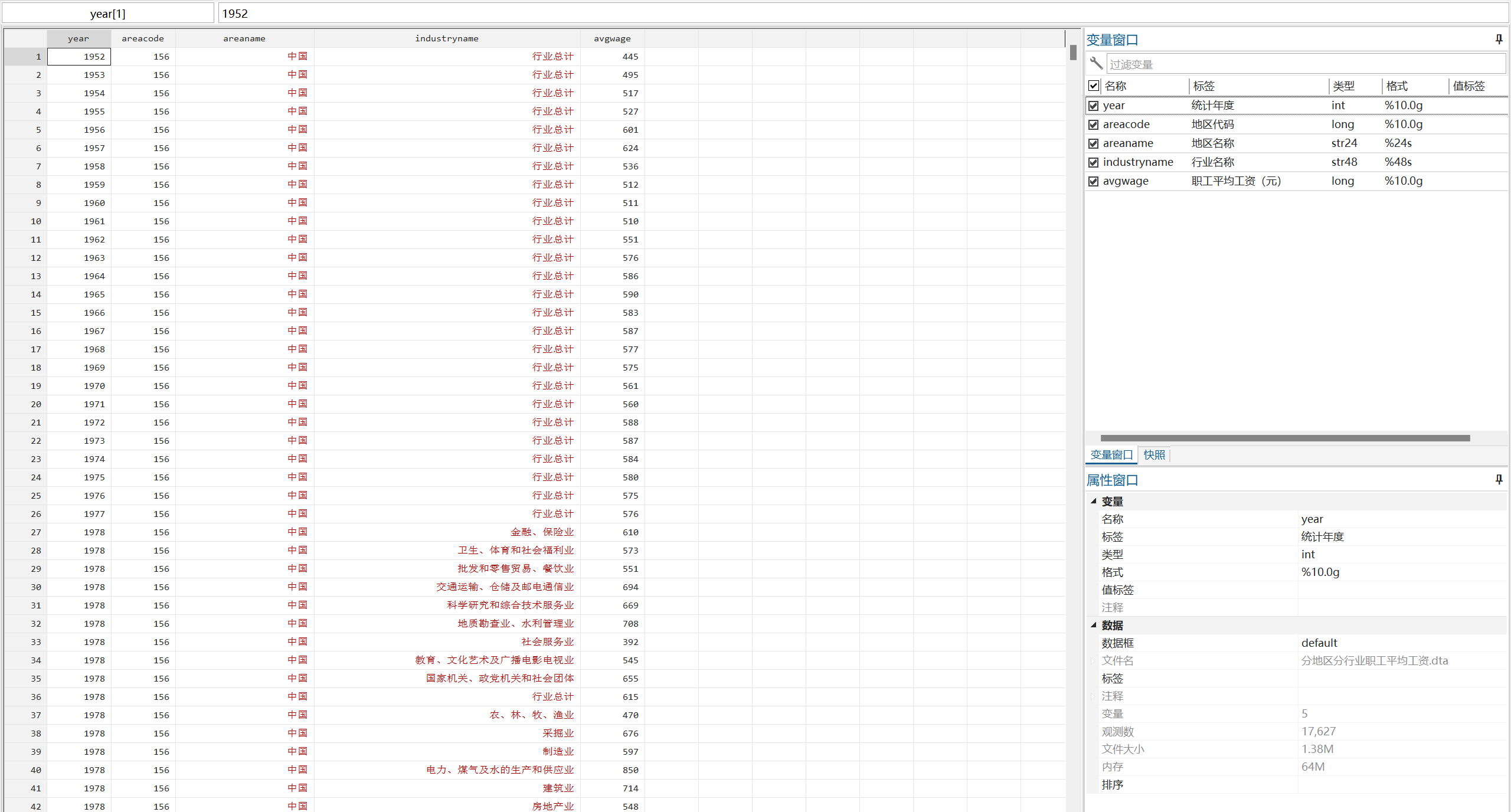Uncheck the areacode variable checkbox
This screenshot has height=812, width=1511.
coord(1094,125)
